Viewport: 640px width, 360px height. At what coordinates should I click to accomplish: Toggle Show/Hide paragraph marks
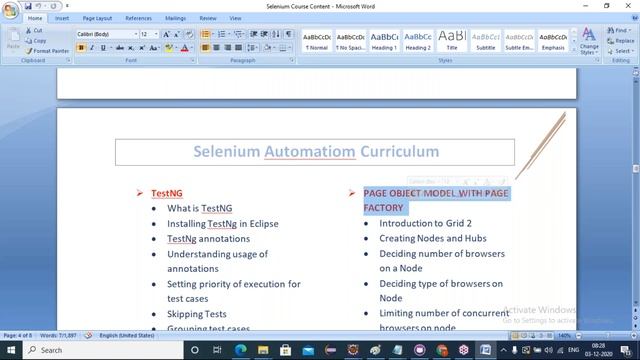(x=288, y=34)
